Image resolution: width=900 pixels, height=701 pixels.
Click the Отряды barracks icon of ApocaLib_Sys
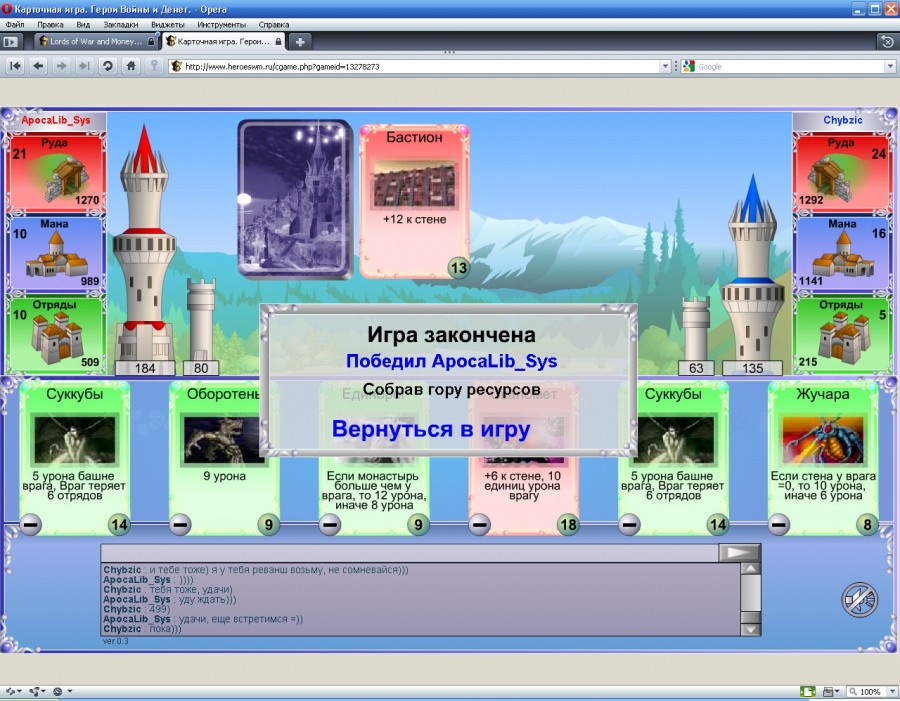56,338
